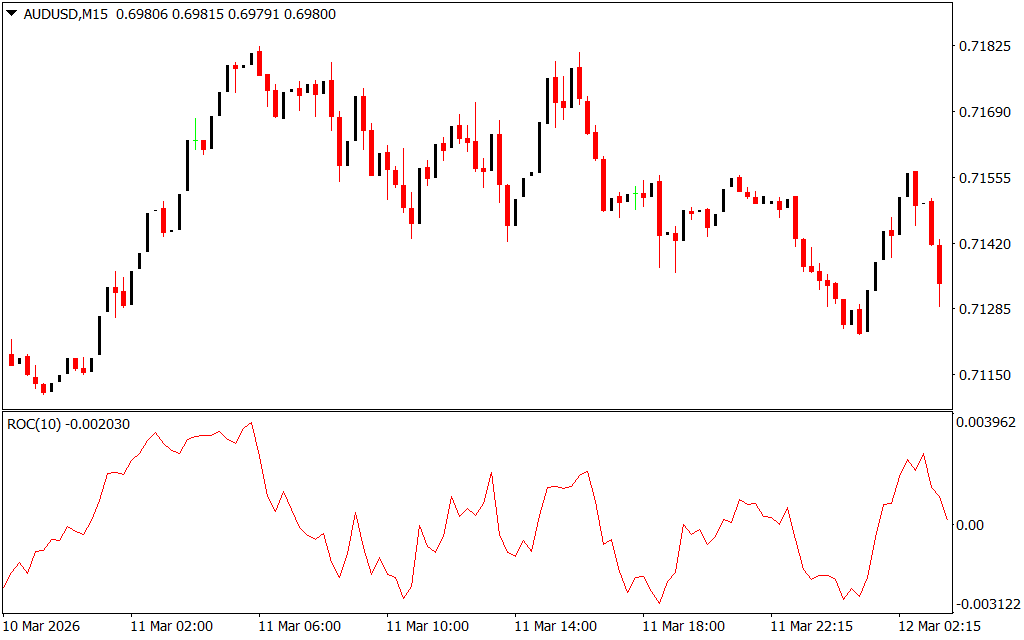Click the -0.003122 ROC scale value
This screenshot has height=640, width=1024.
tap(989, 604)
